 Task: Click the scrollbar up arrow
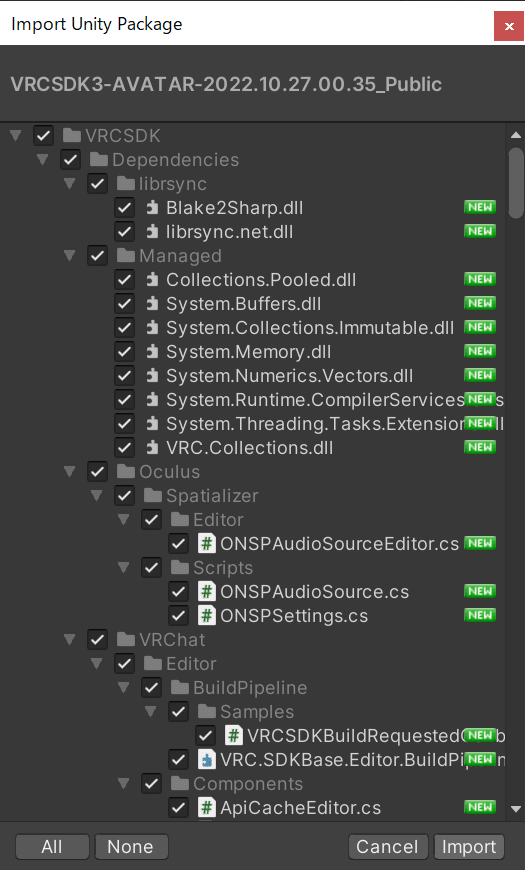tap(516, 135)
